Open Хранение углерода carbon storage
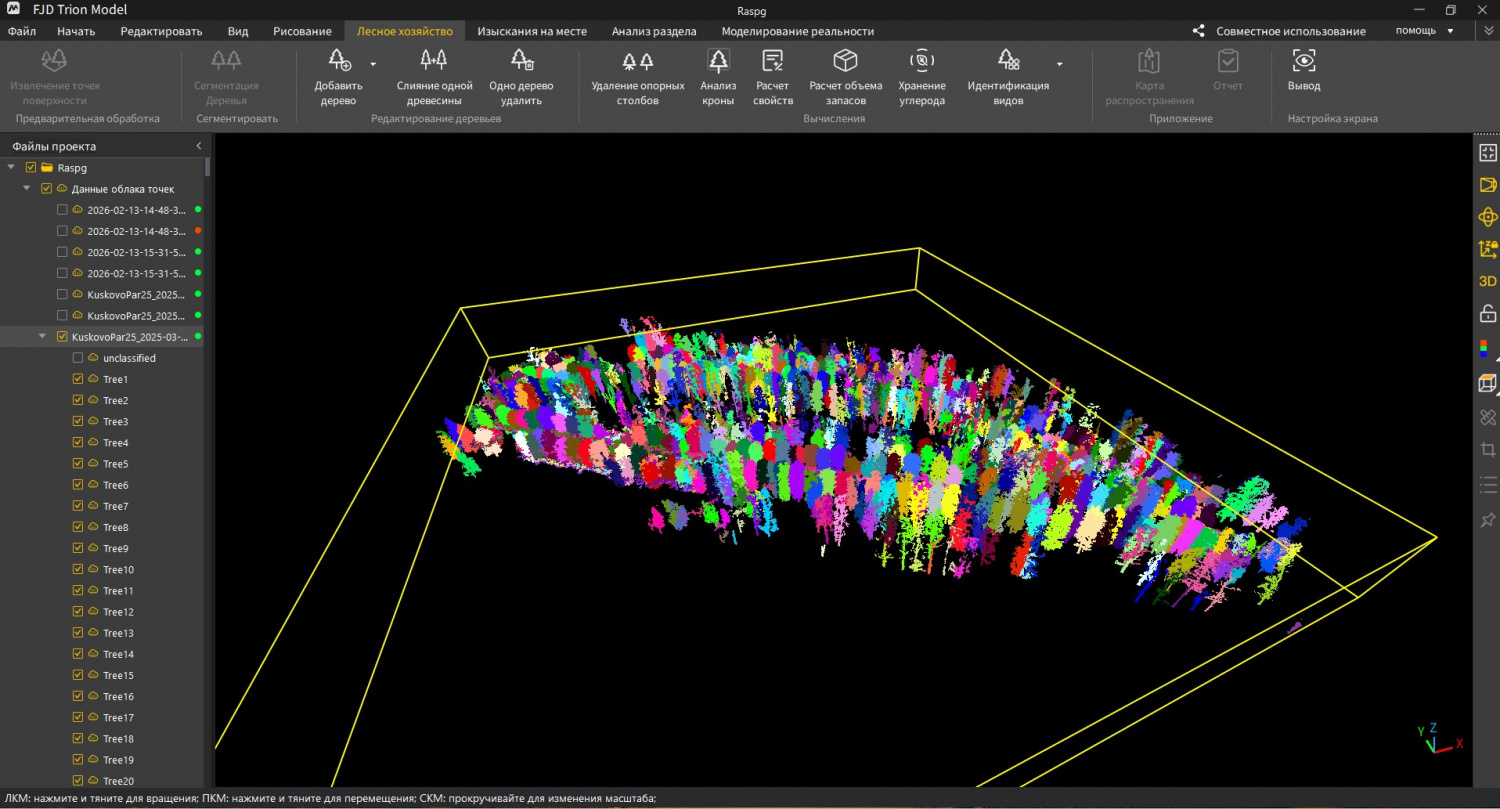 [921, 77]
